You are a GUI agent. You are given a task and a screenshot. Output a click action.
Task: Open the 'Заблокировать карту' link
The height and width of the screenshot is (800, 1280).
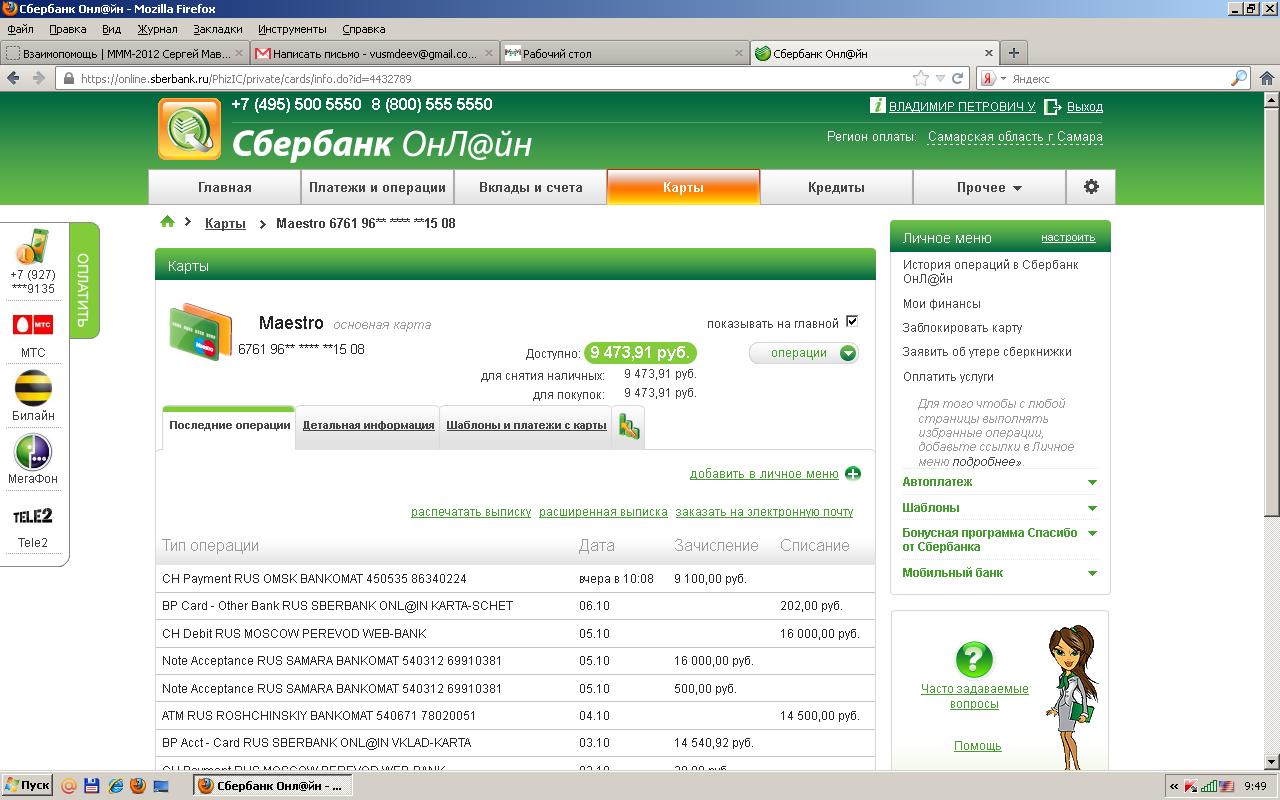pos(962,328)
